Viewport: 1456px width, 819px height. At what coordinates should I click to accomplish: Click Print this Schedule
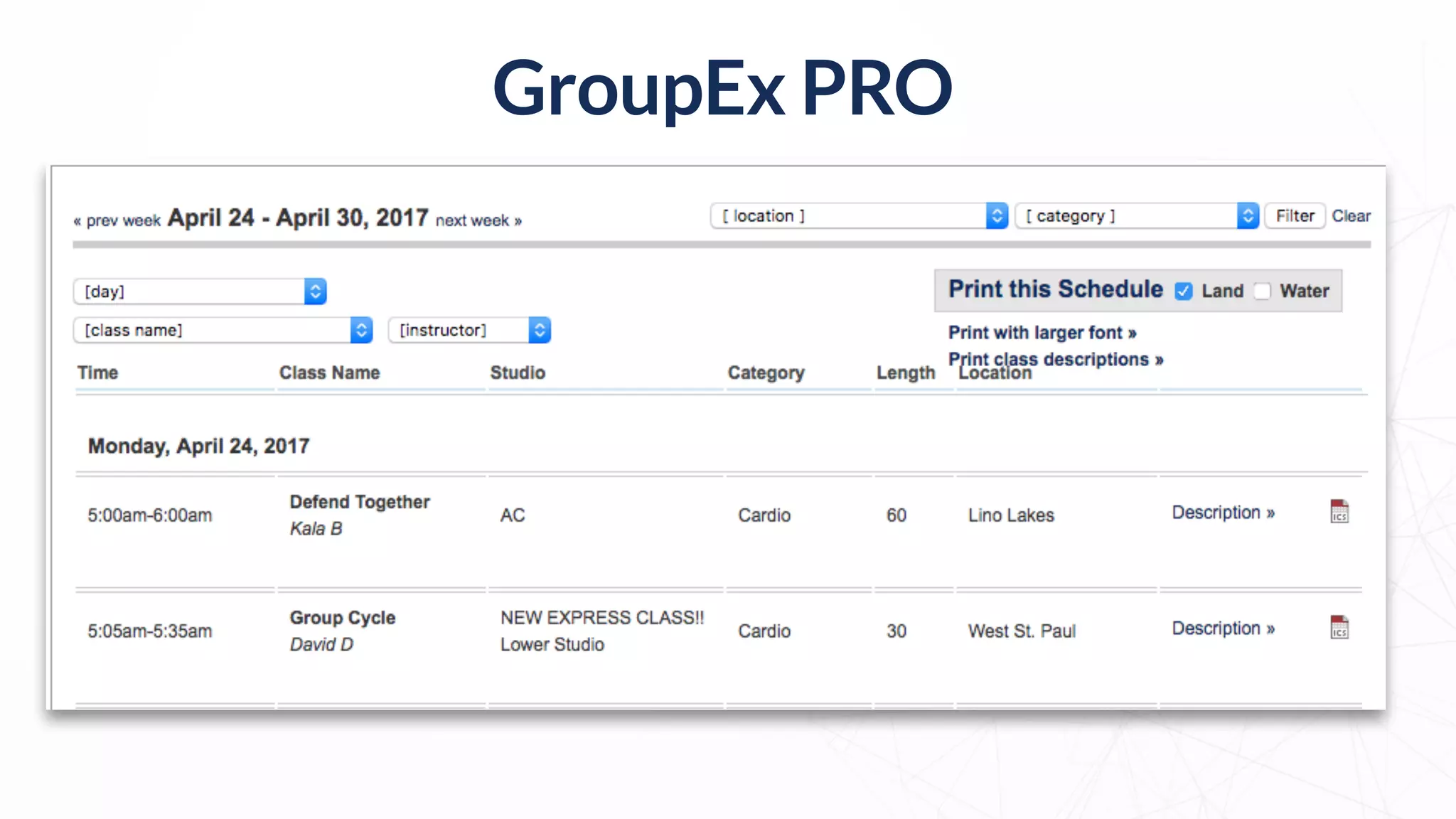tap(1056, 289)
